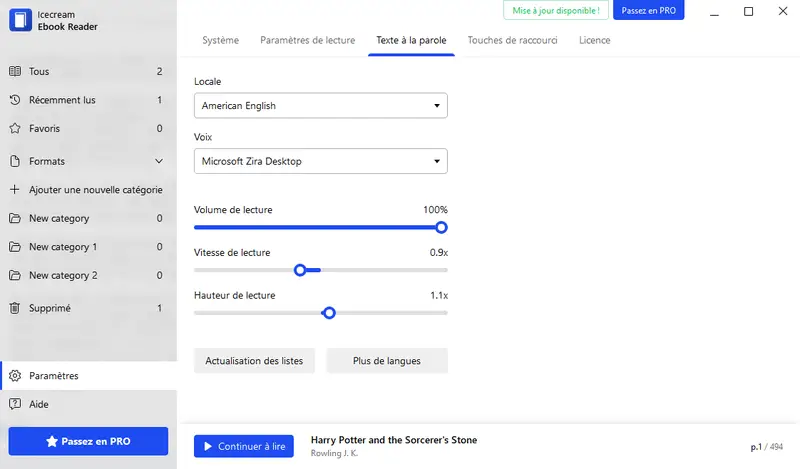Open the Voix Microsoft Zira Desktop dropdown
The image size is (800, 469).
320,161
